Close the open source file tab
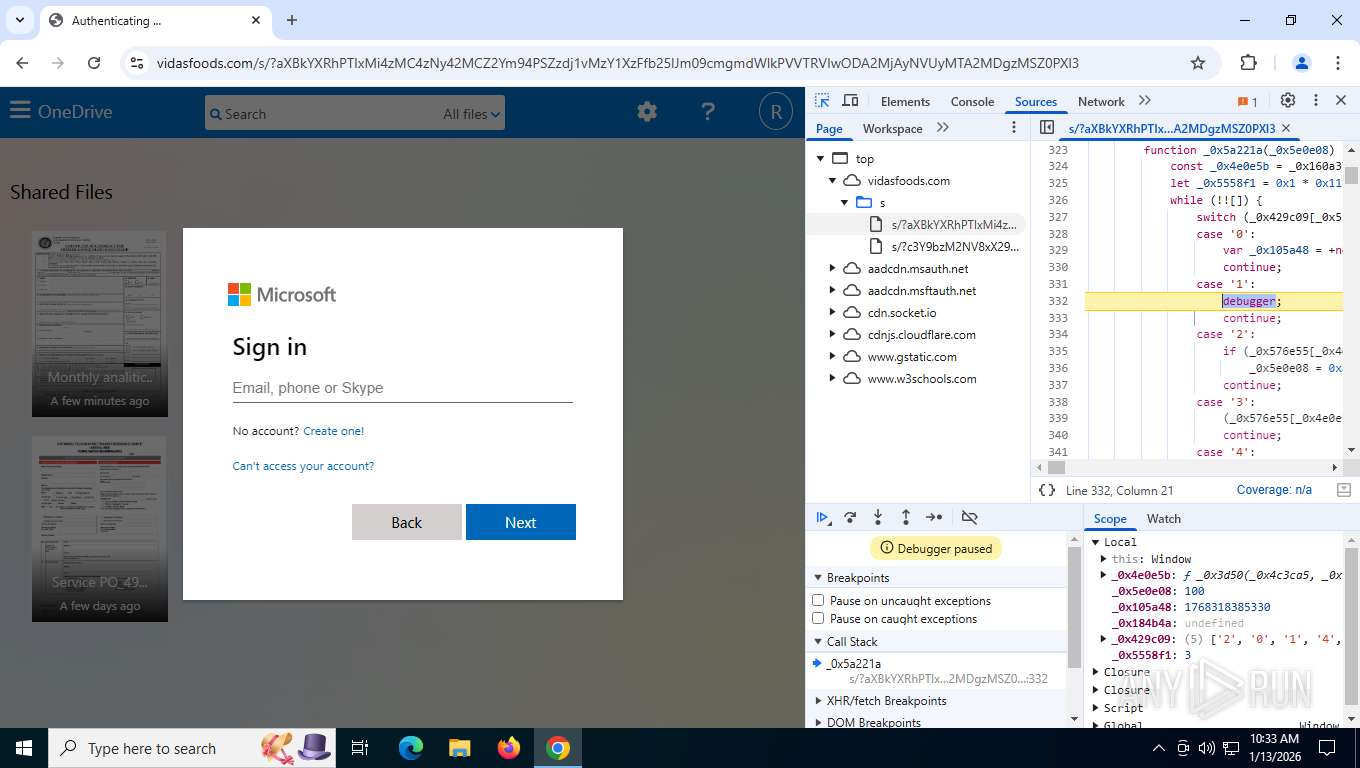 click(x=1286, y=128)
